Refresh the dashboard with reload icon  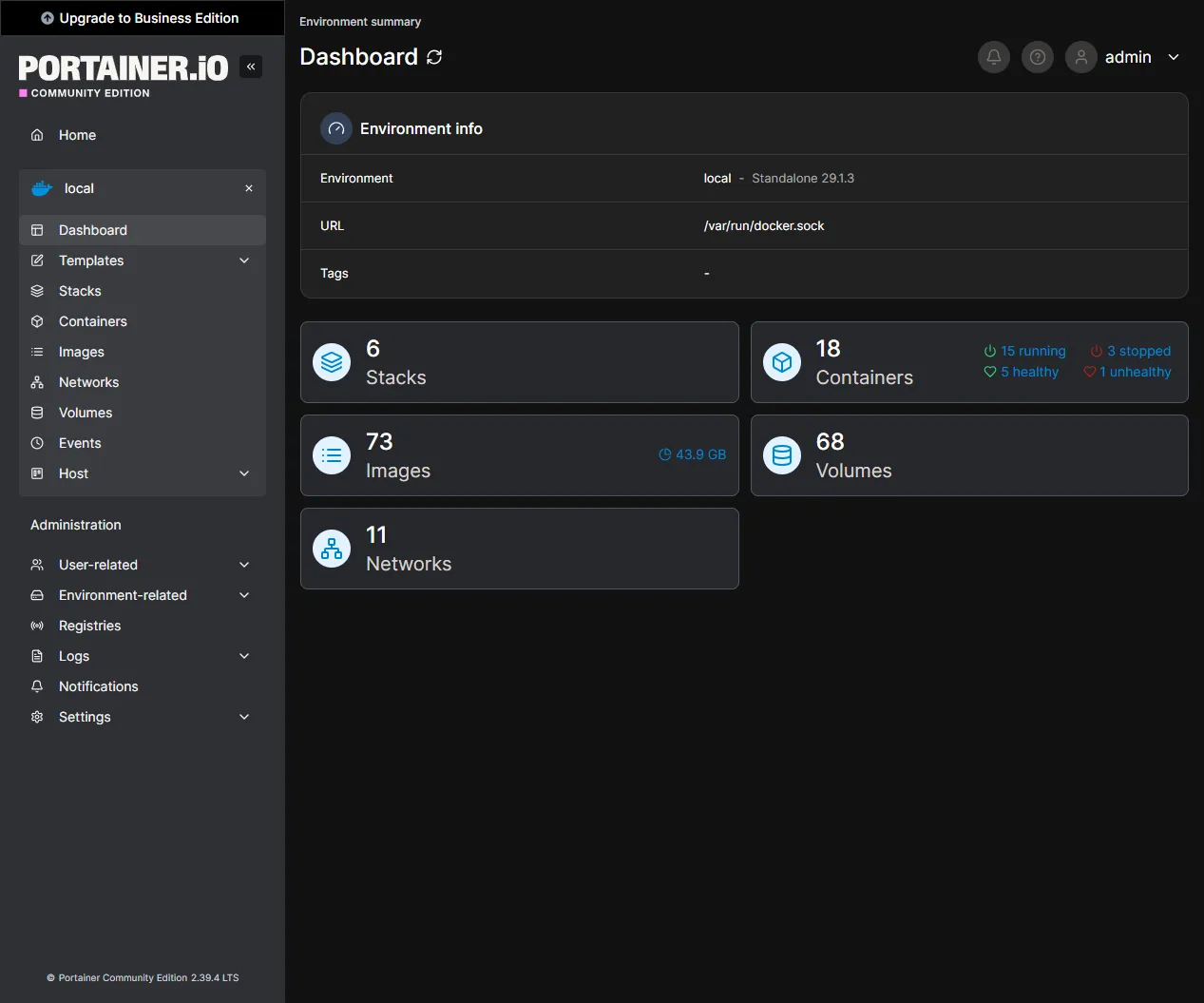(x=434, y=57)
